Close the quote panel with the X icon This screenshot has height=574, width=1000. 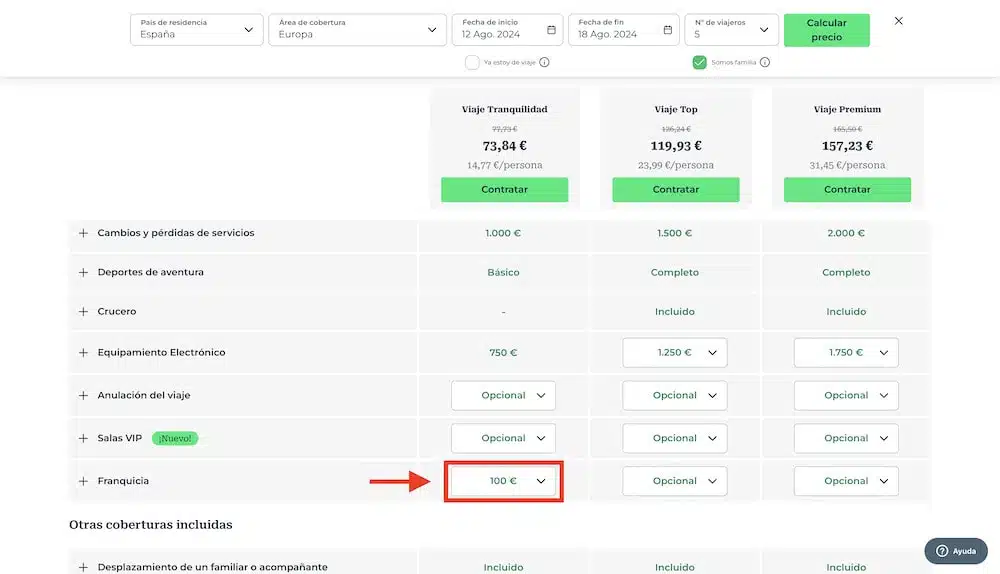click(899, 21)
